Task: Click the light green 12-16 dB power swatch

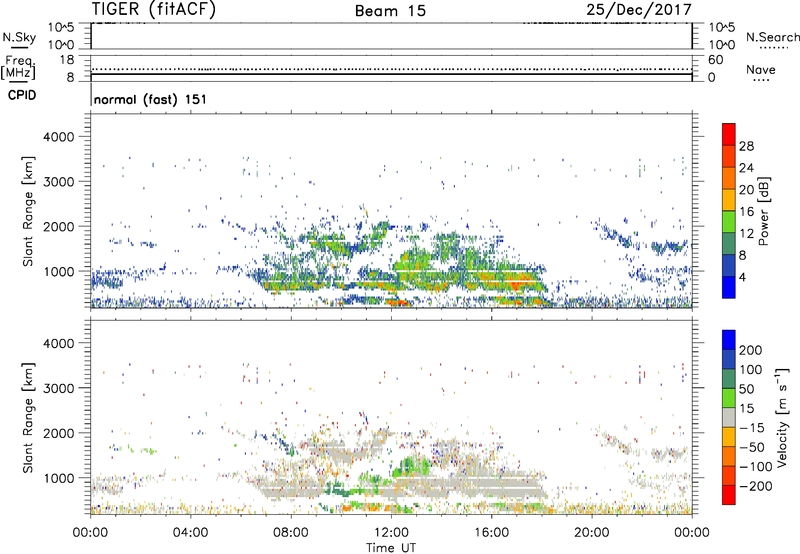Action: (x=729, y=221)
